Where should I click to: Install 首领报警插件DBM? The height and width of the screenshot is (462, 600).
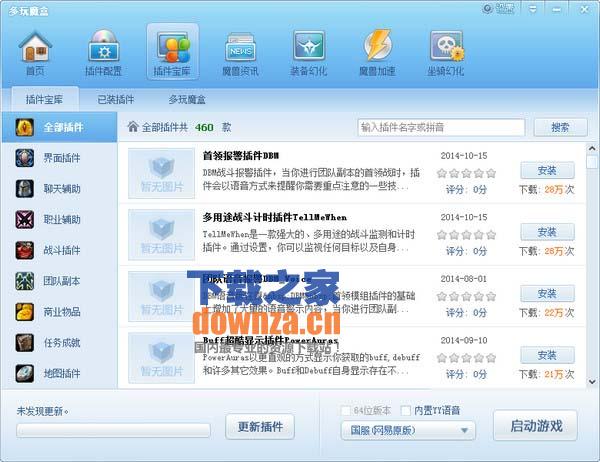(547, 171)
